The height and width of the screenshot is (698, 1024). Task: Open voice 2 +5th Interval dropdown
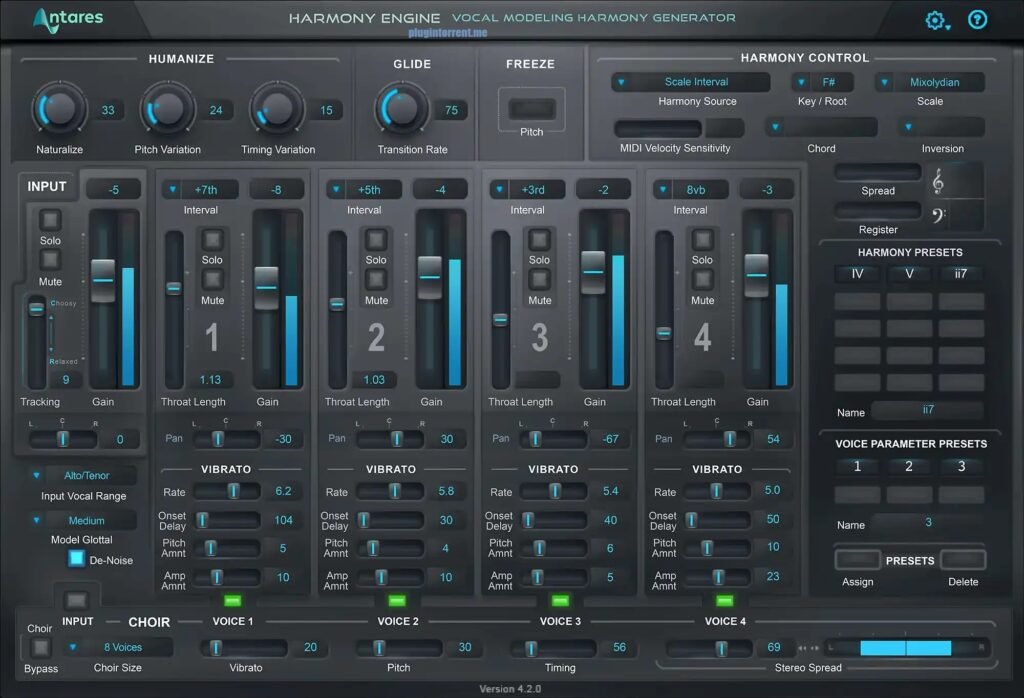(x=364, y=190)
